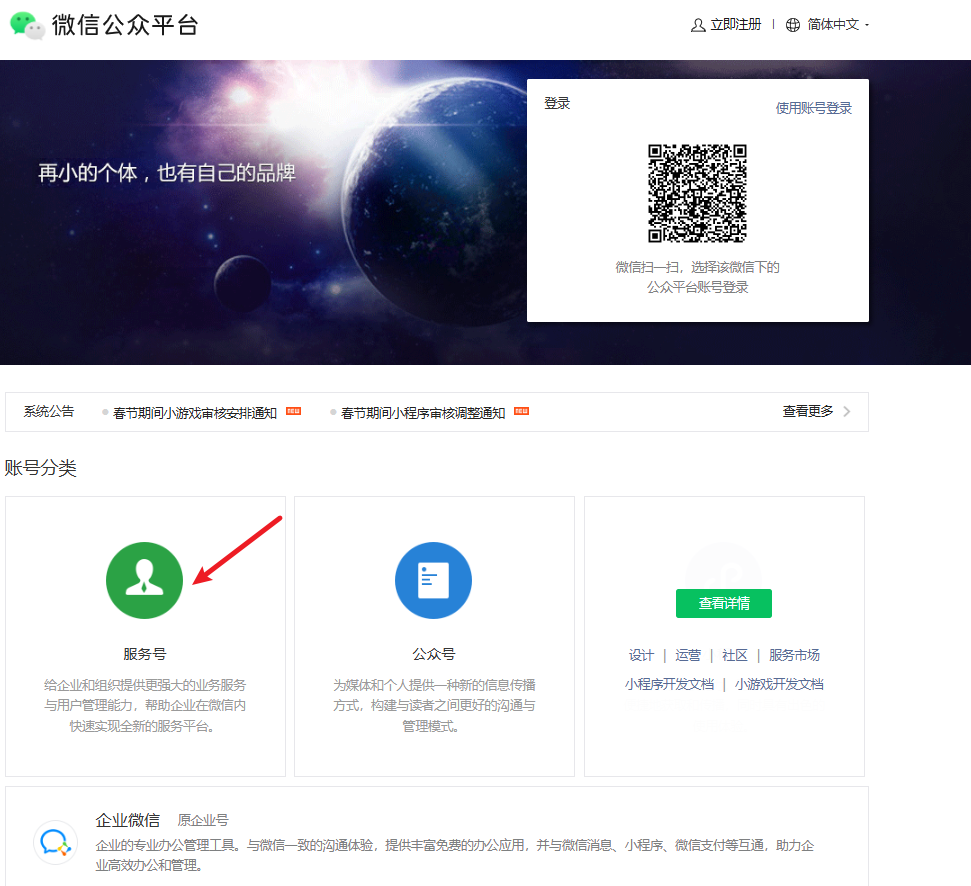Open 小程序开发文档 documentation
This screenshot has width=971, height=886.
pos(669,684)
